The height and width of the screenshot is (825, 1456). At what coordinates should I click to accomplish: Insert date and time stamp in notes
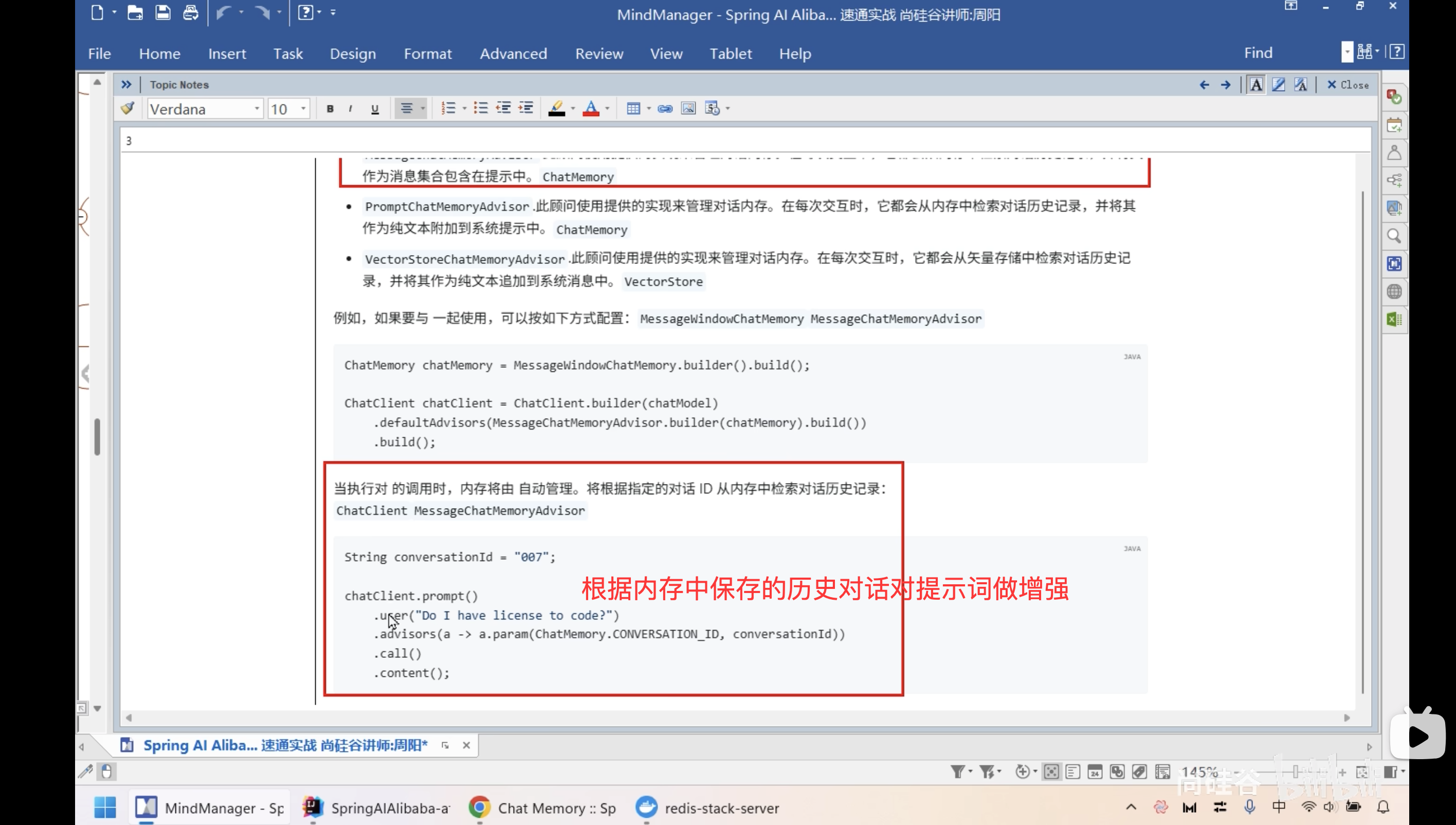[x=713, y=108]
